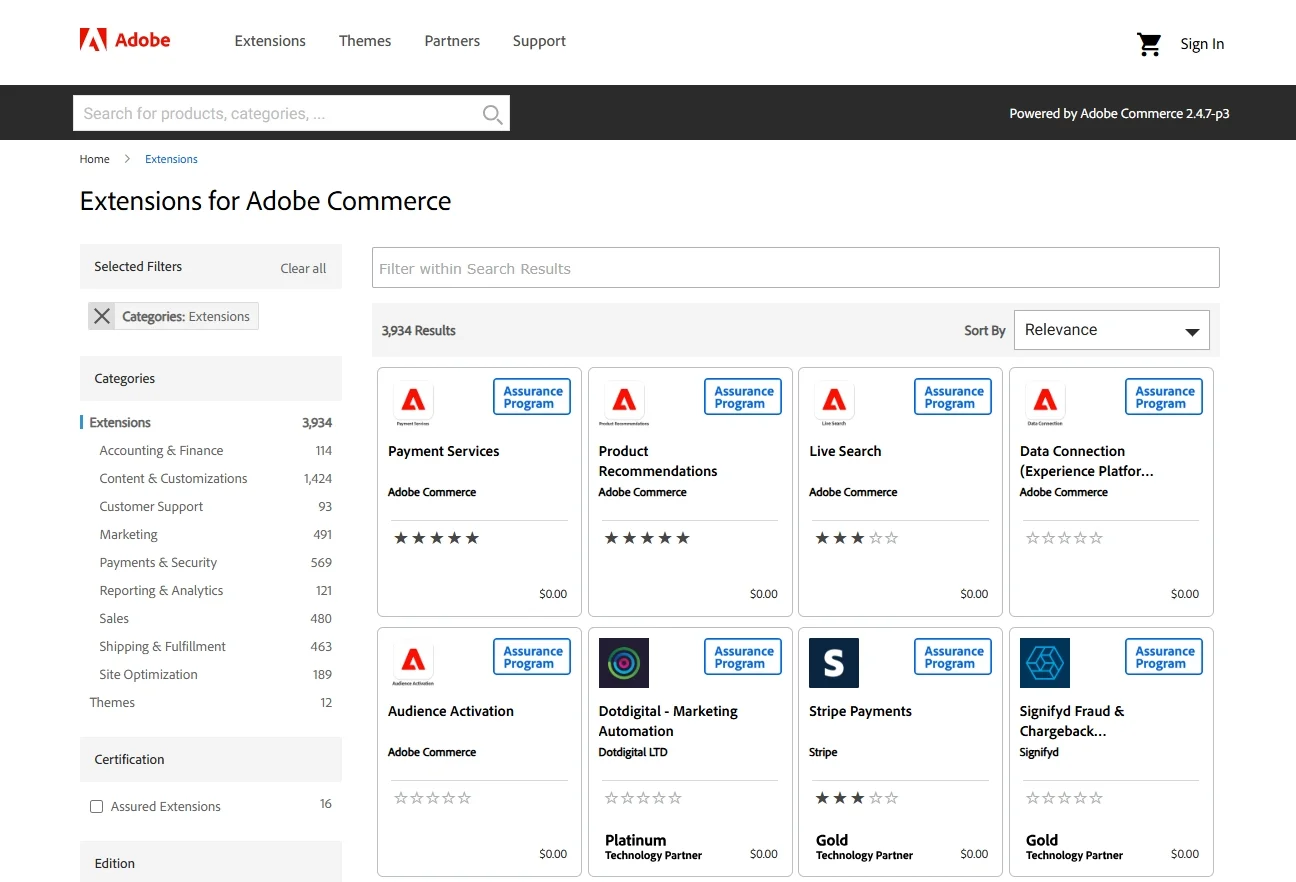Click 'Powered by Adobe Commerce 2.4.7-p3' text
Image resolution: width=1296 pixels, height=882 pixels.
pos(1119,113)
